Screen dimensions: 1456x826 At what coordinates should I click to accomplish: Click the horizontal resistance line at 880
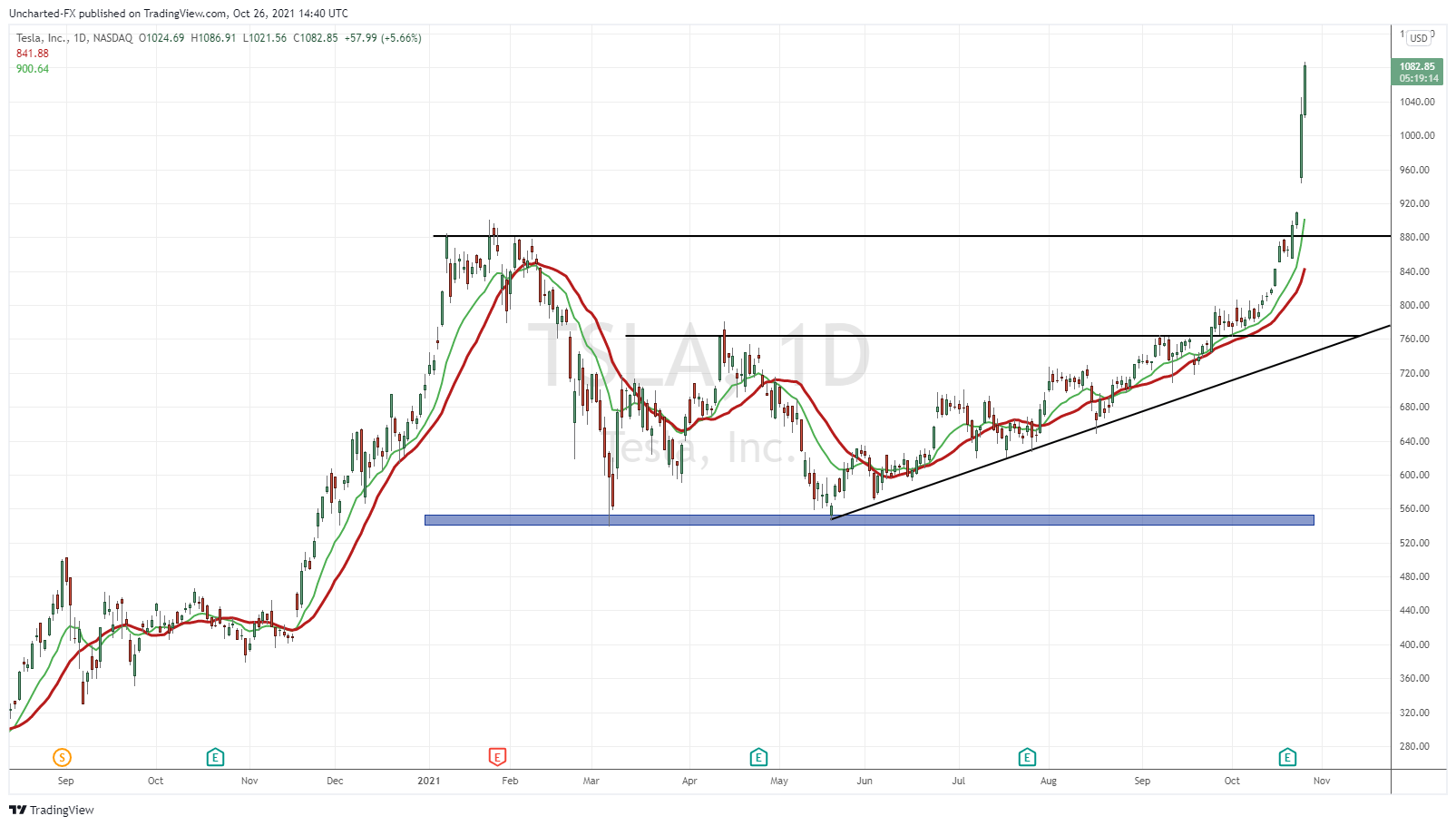pos(912,236)
